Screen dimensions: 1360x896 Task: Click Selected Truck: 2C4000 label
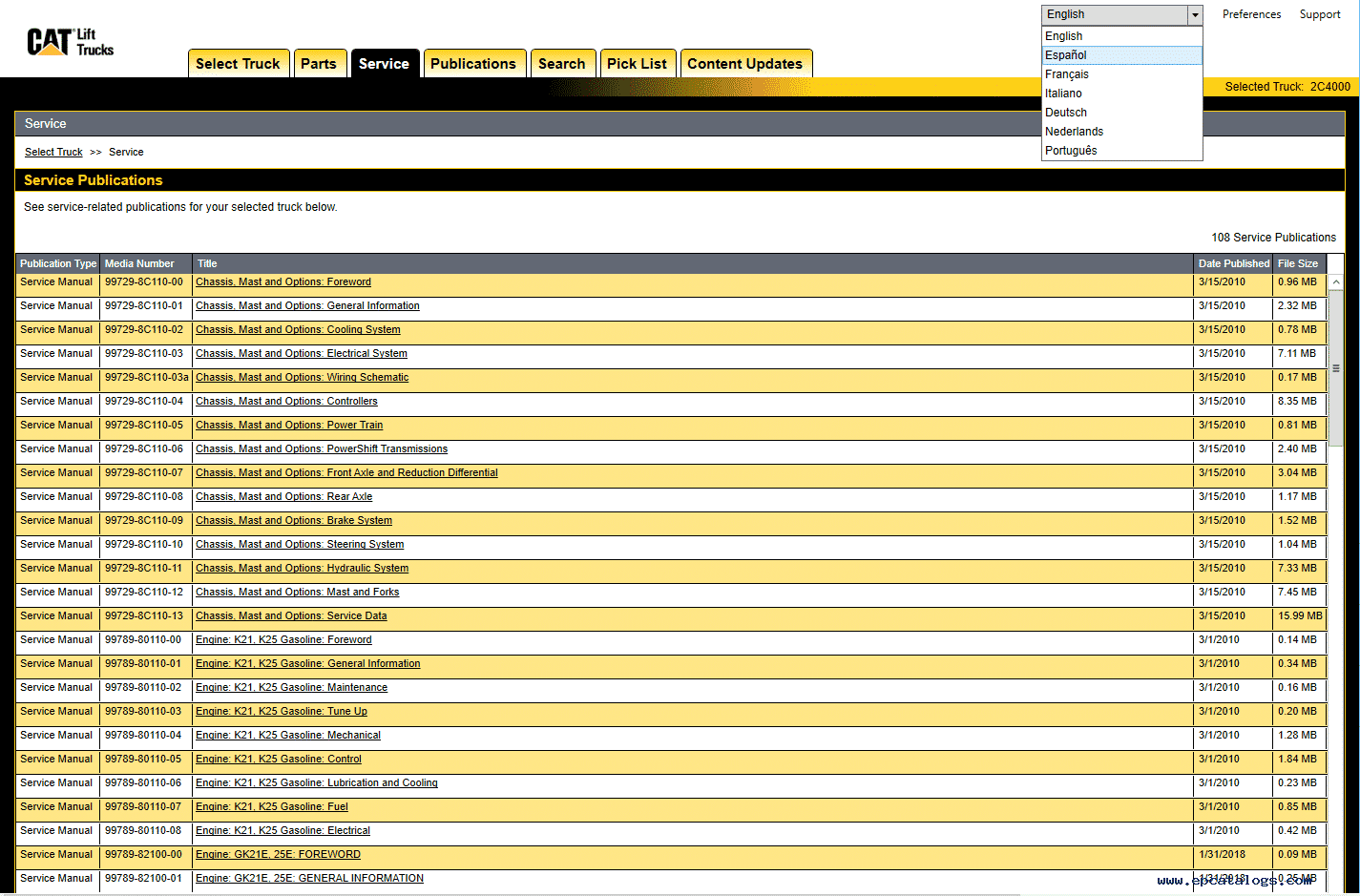1287,87
